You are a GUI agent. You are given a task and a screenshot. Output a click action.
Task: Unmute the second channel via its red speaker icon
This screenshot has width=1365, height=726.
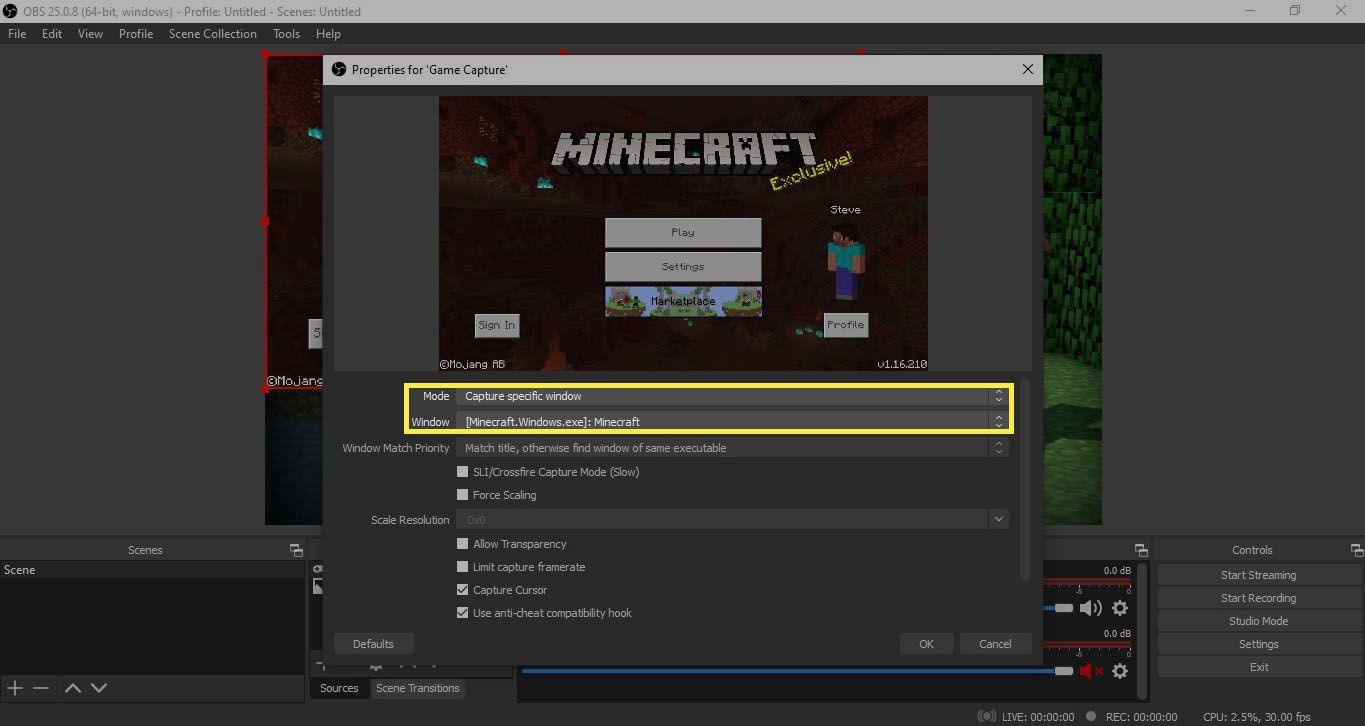(x=1090, y=671)
